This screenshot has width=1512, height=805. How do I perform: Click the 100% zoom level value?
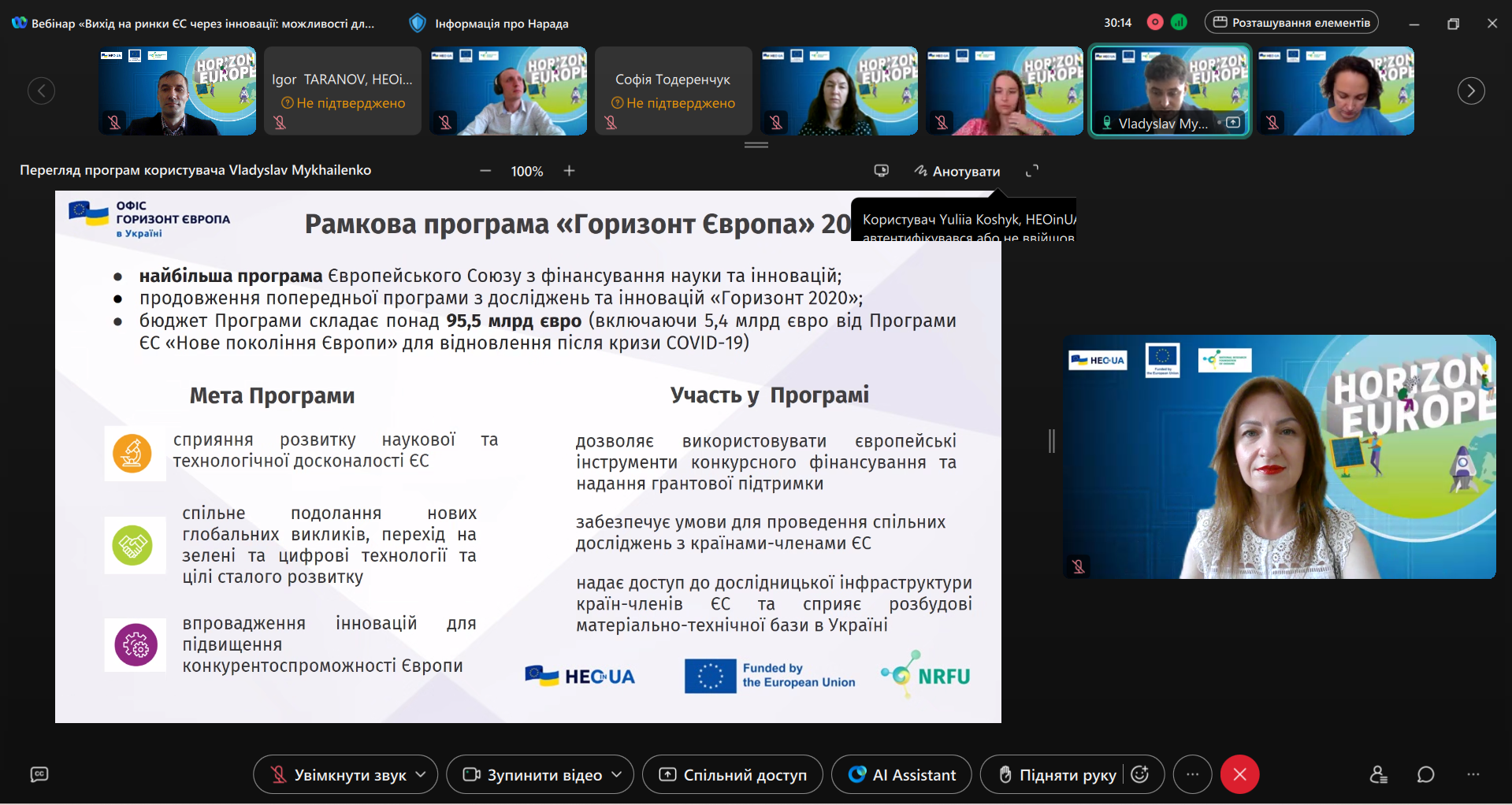[527, 171]
